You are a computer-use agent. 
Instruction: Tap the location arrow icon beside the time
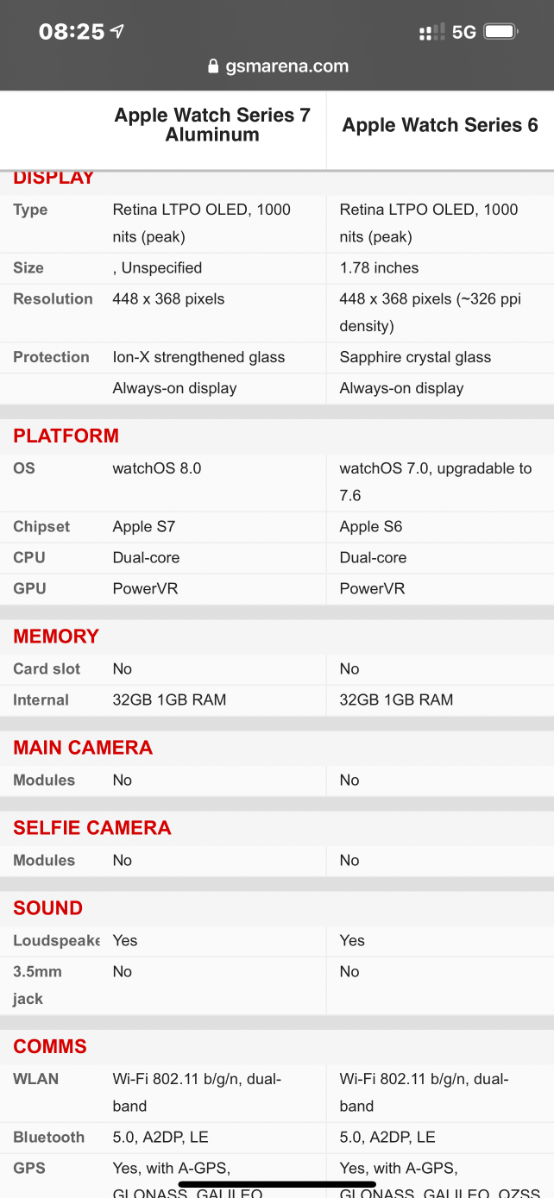tap(117, 31)
